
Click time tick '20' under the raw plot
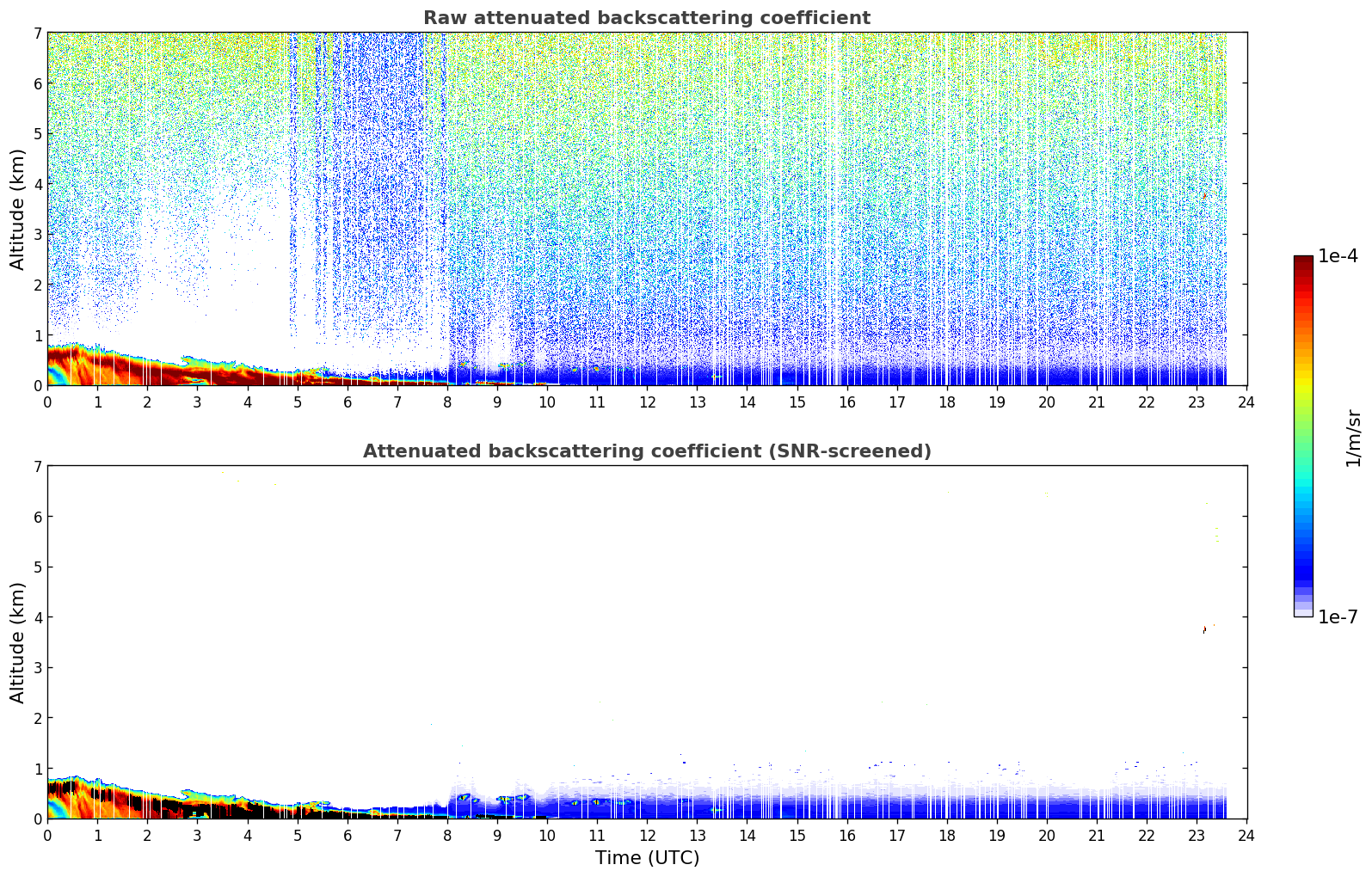pyautogui.click(x=1047, y=402)
